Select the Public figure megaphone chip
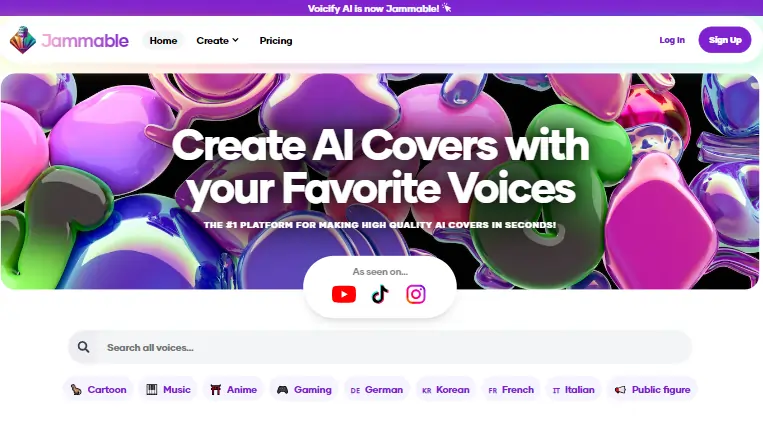763x426 pixels. (652, 389)
